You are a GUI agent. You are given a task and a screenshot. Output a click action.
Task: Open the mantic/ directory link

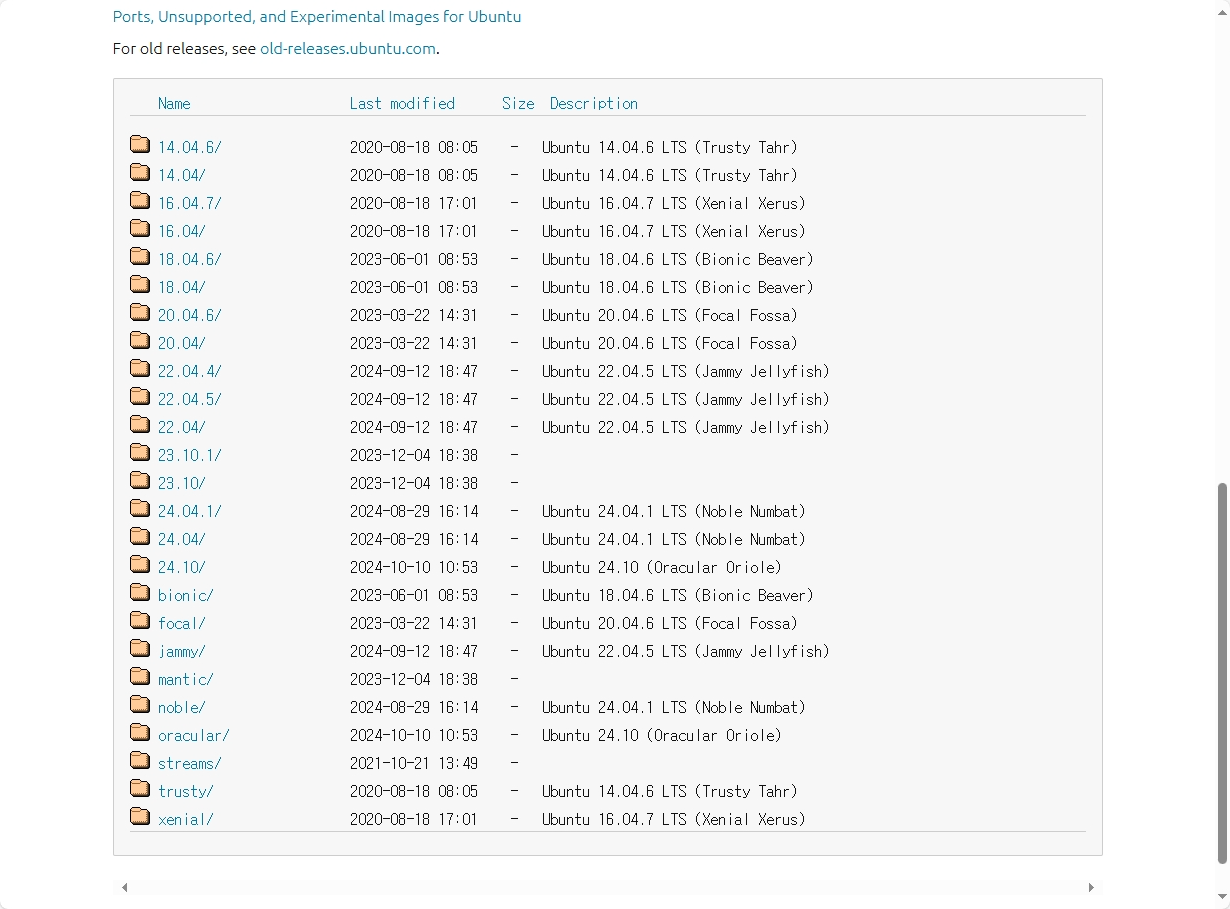(x=186, y=679)
